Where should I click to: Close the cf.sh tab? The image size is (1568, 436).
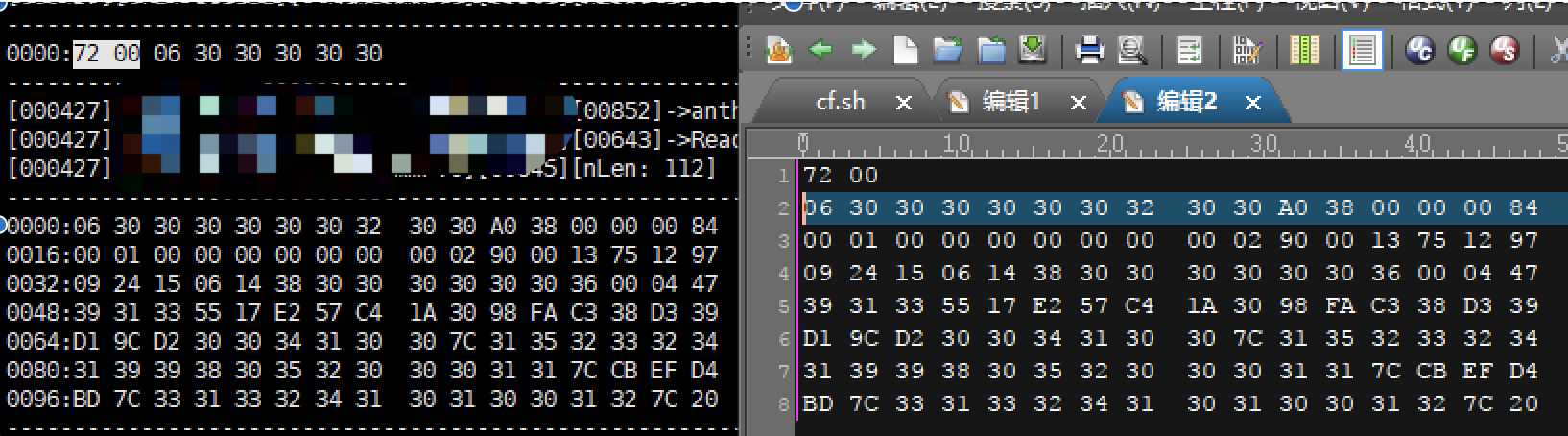tap(903, 103)
